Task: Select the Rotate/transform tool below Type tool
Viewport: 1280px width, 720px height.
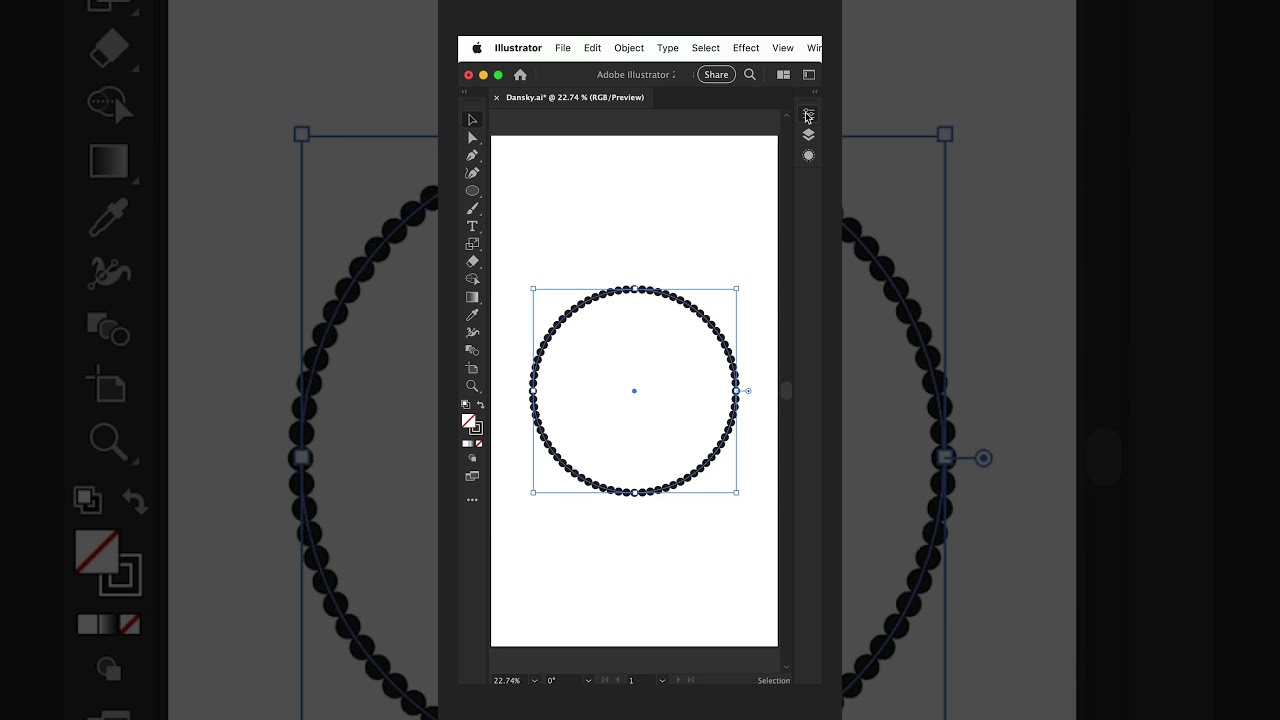Action: [x=472, y=244]
